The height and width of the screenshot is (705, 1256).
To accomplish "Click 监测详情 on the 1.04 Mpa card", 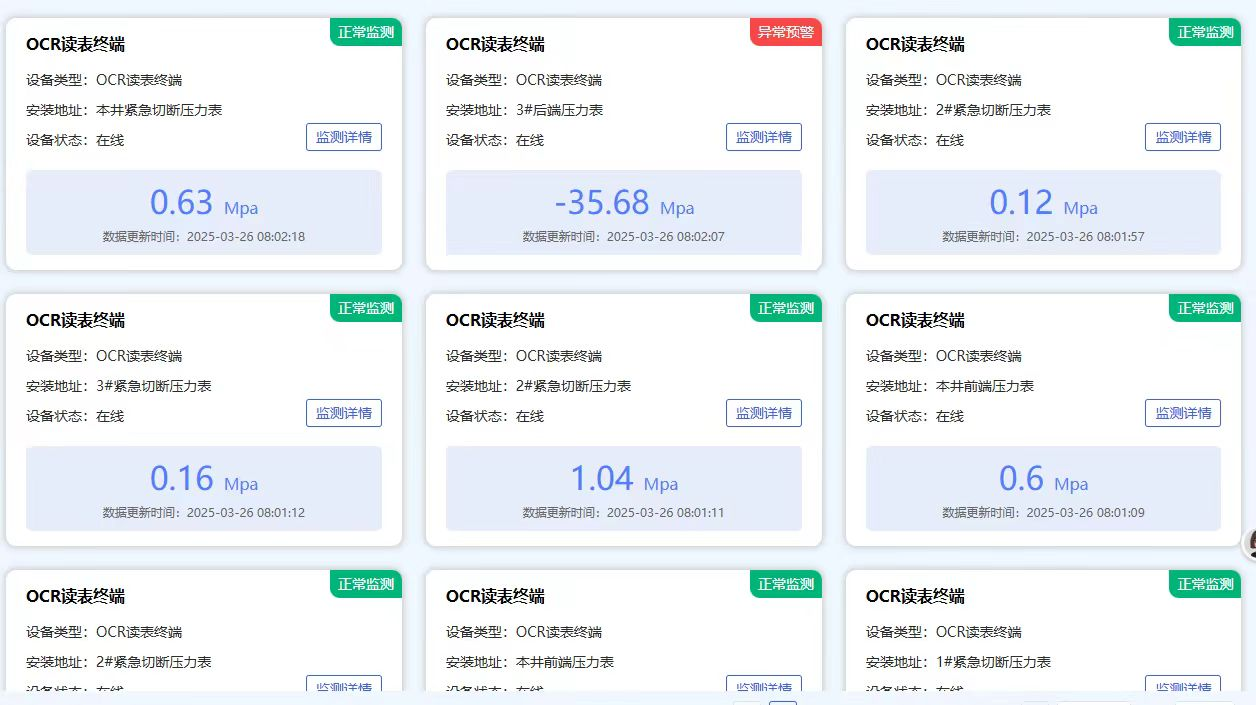I will pyautogui.click(x=763, y=414).
